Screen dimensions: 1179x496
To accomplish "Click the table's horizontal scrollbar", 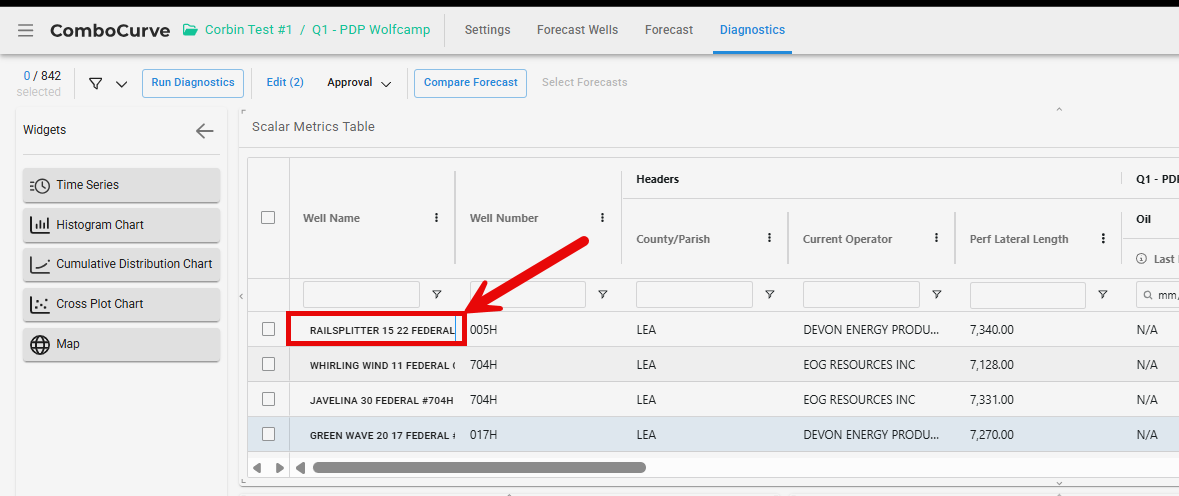I will [479, 467].
